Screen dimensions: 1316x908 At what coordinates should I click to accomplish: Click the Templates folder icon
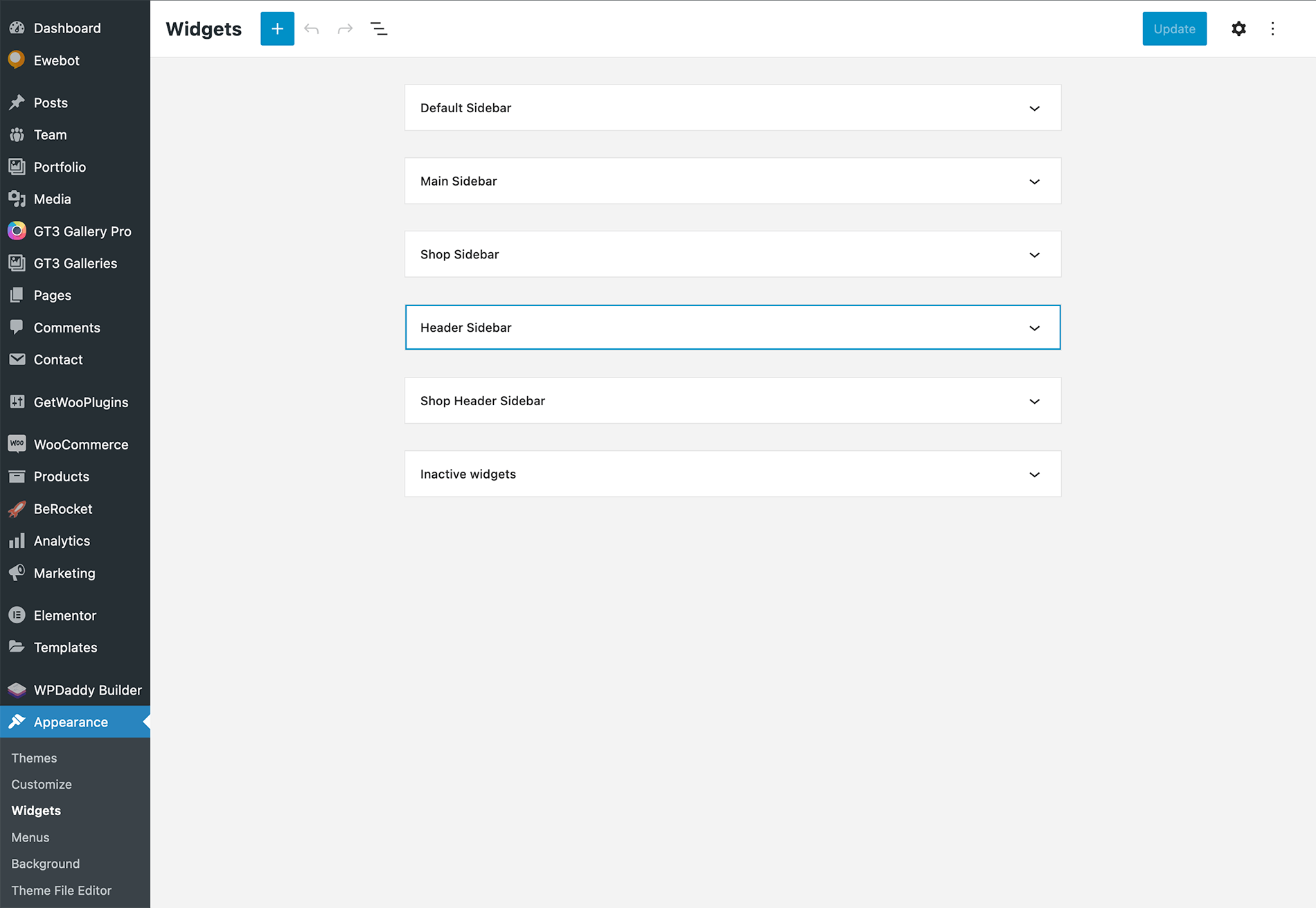(17, 647)
